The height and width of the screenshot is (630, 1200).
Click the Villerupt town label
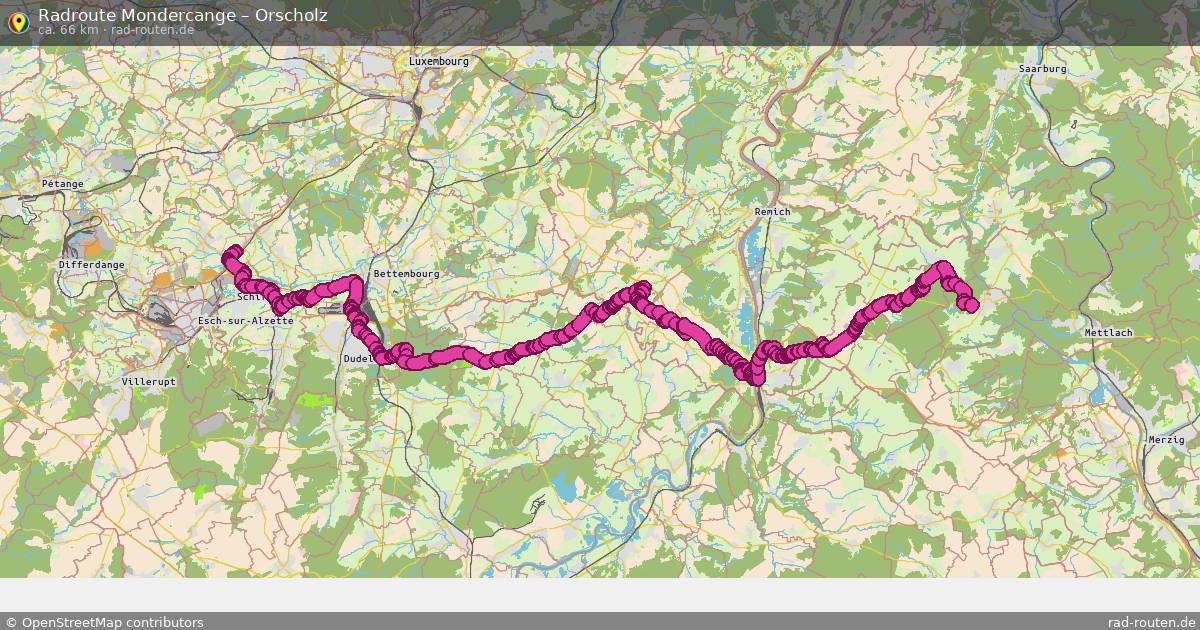(x=148, y=382)
